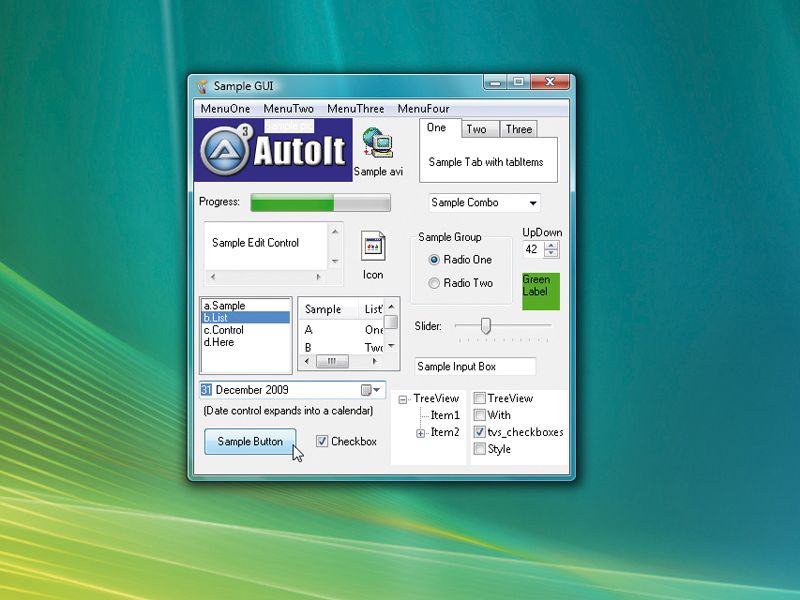Click the day 31 in the date field
800x600 pixels.
(x=206, y=390)
